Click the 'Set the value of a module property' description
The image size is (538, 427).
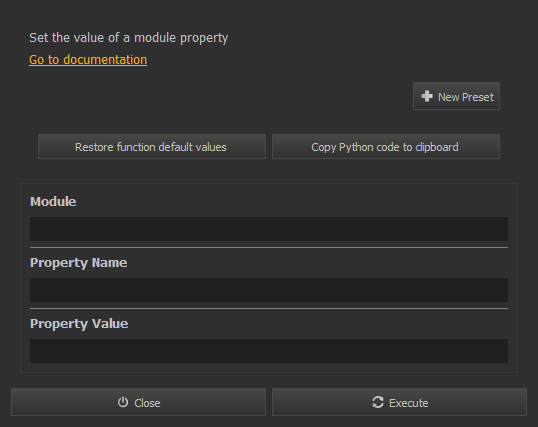click(x=129, y=38)
